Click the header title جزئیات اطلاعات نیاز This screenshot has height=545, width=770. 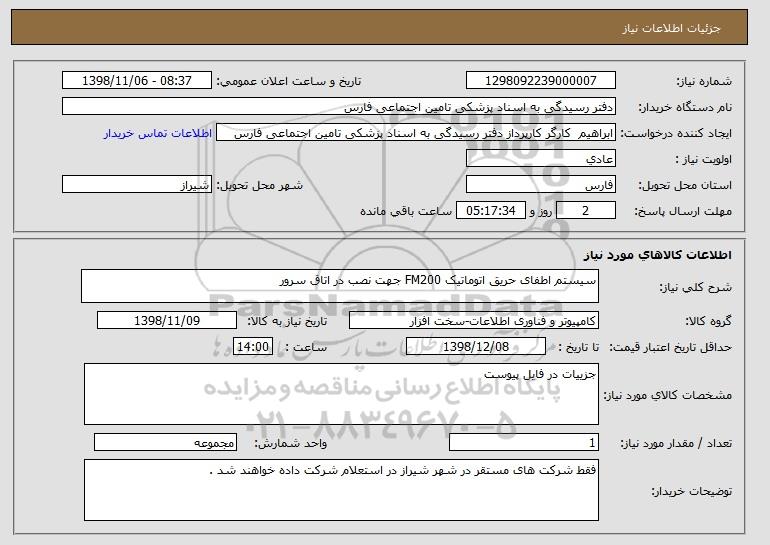click(671, 28)
